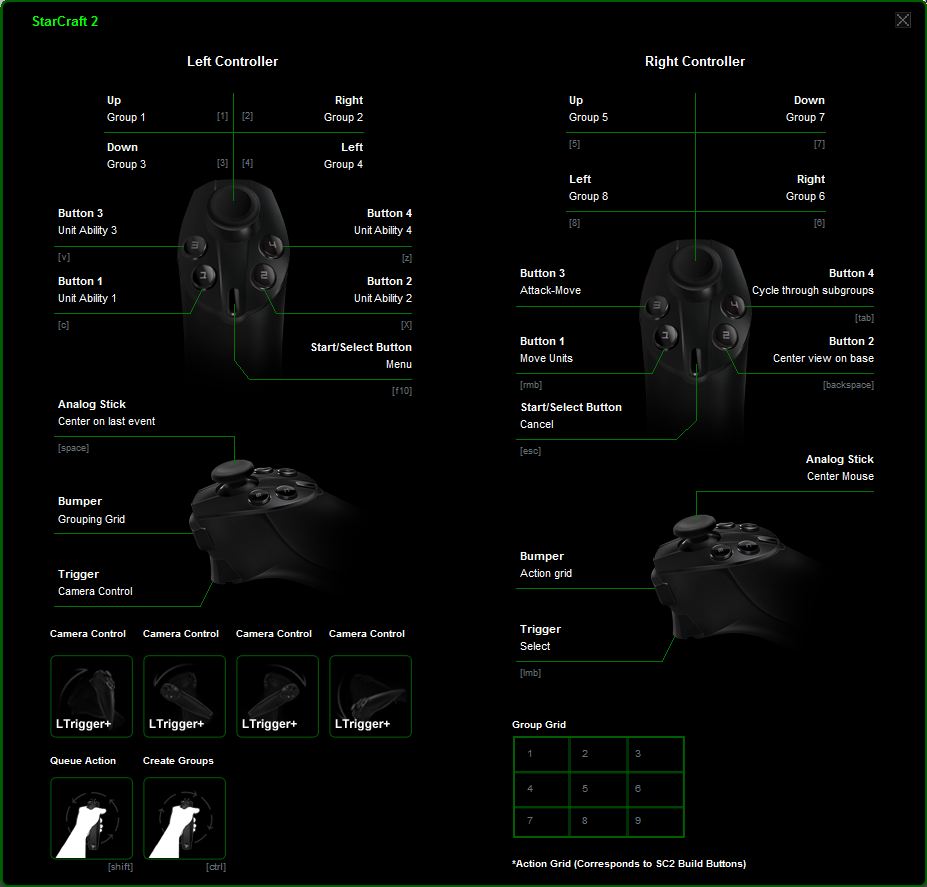Click the "Unit Ability 2" label
Screen dimensions: 927x887
pos(383,299)
